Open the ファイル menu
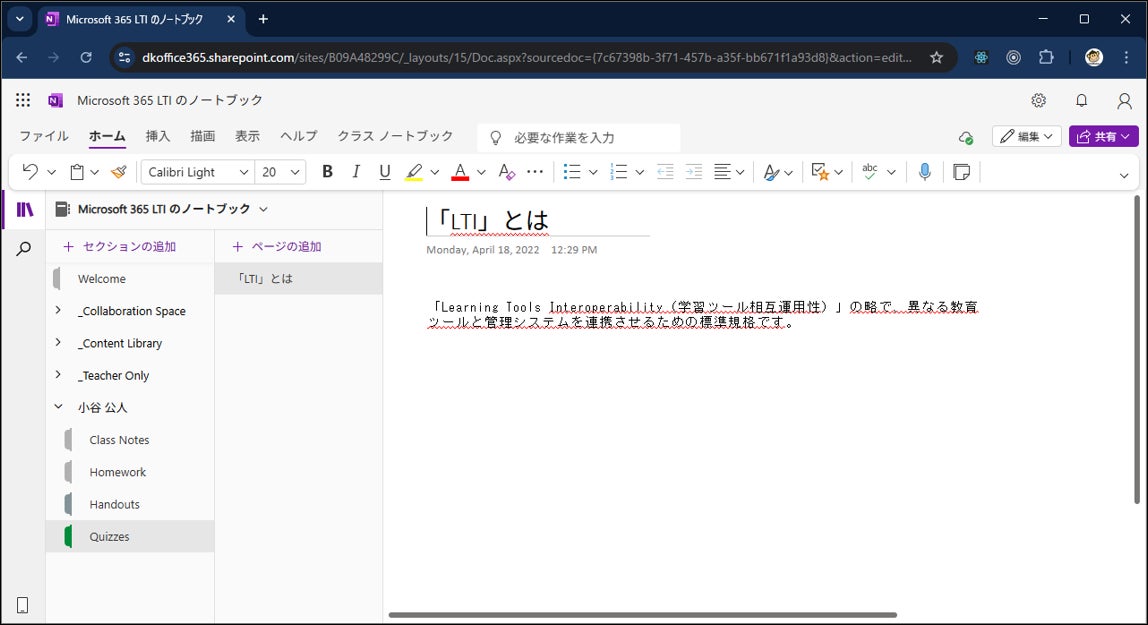This screenshot has height=625, width=1148. [x=44, y=136]
